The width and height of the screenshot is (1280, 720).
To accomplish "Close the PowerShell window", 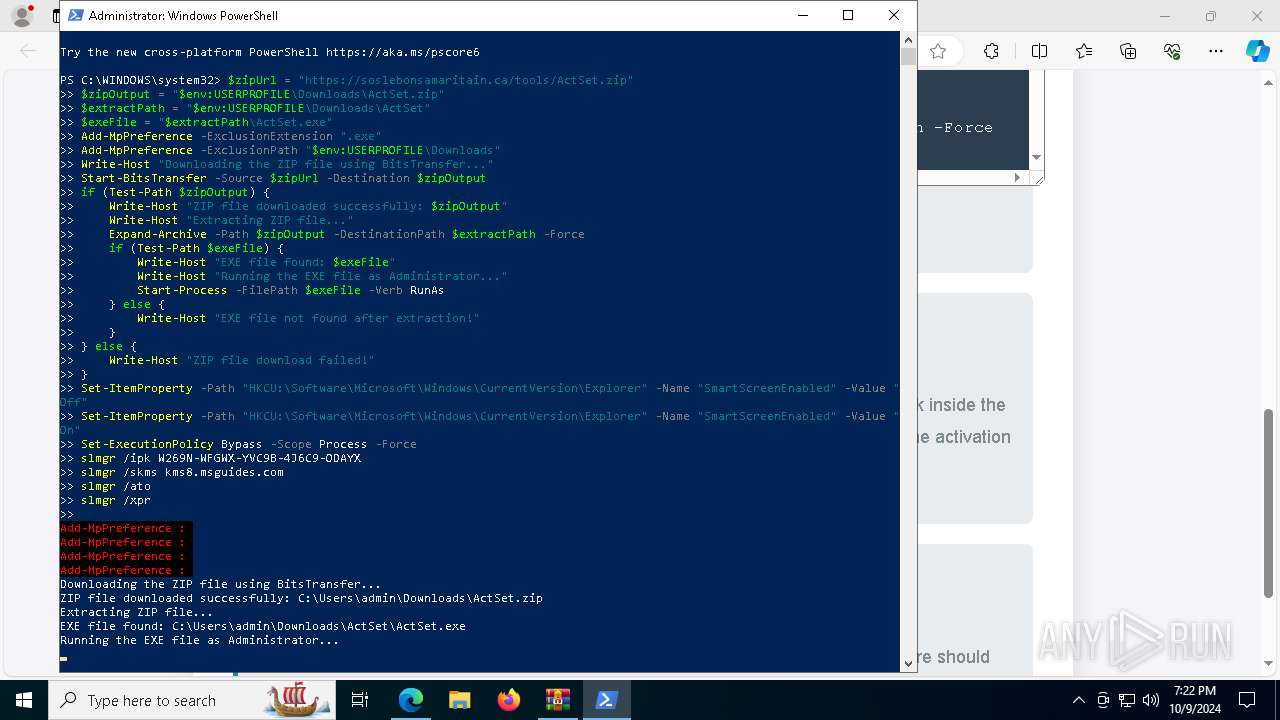I will (894, 15).
